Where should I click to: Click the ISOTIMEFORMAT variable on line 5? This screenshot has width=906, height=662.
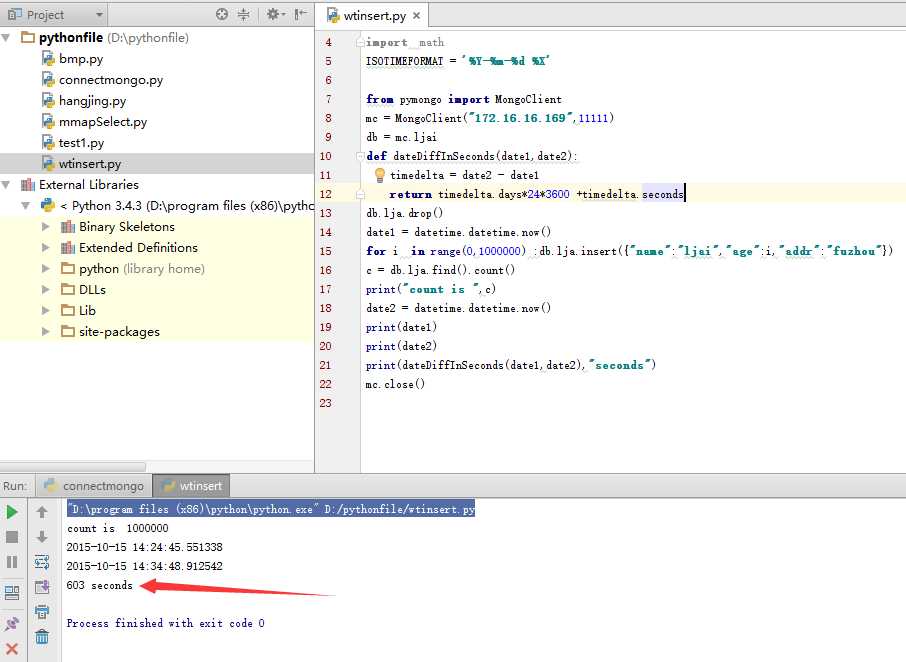pyautogui.click(x=404, y=61)
